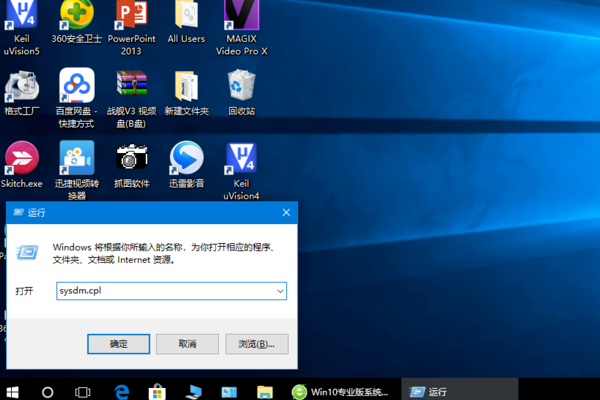Screen dimensions: 600x400
Task: Switch to Win10专业版系统 browser taskbar item
Action: pyautogui.click(x=341, y=392)
